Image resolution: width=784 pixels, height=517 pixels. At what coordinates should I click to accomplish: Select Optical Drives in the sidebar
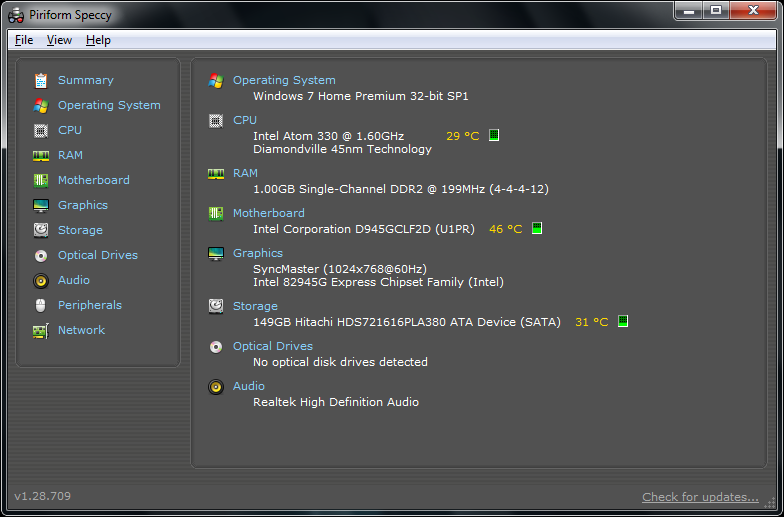click(98, 255)
